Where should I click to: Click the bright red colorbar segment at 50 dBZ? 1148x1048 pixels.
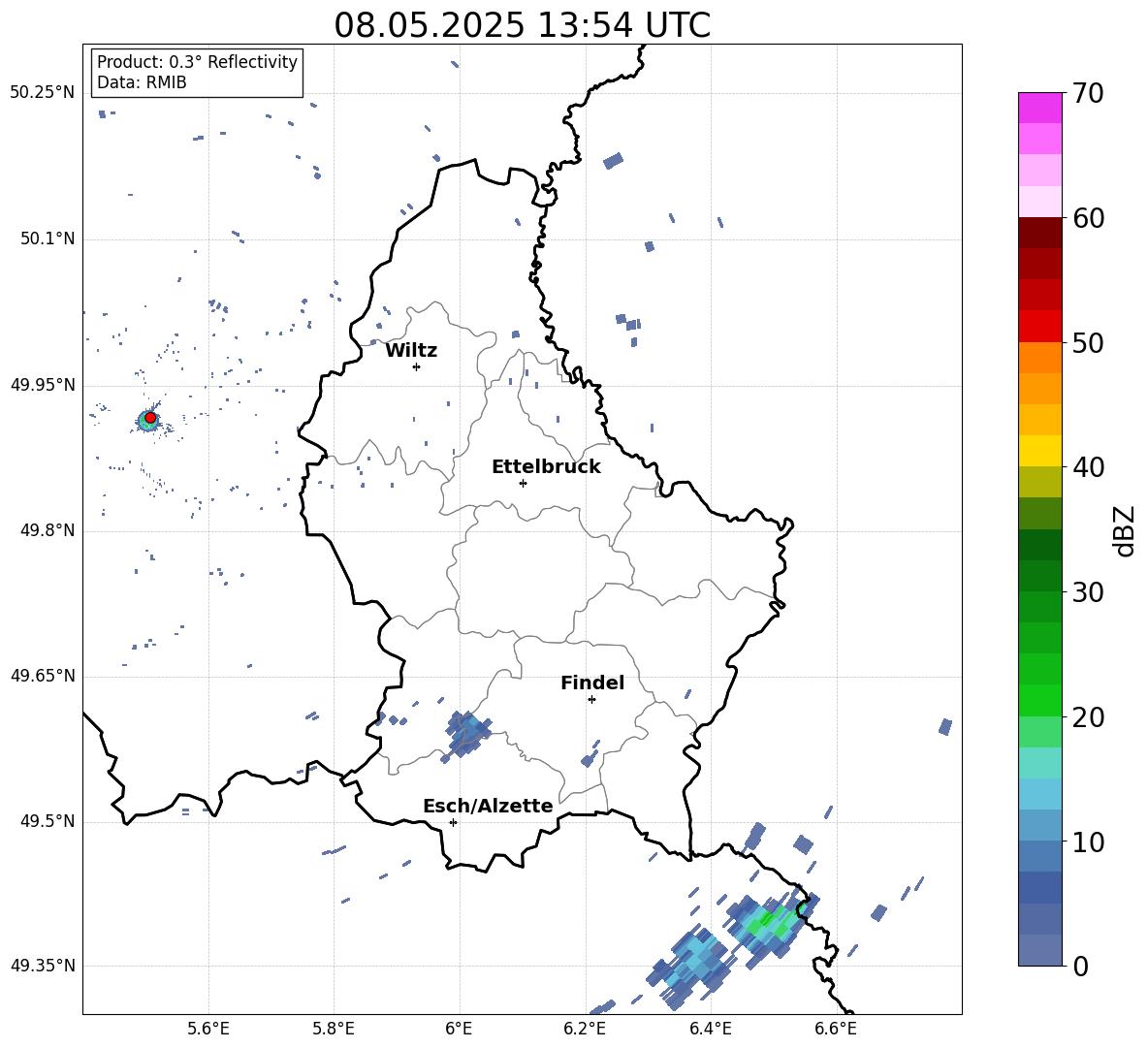1039,327
